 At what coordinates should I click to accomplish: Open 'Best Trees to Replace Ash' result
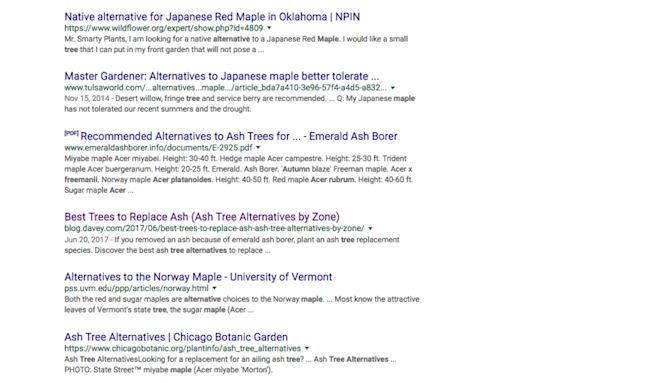(x=202, y=217)
